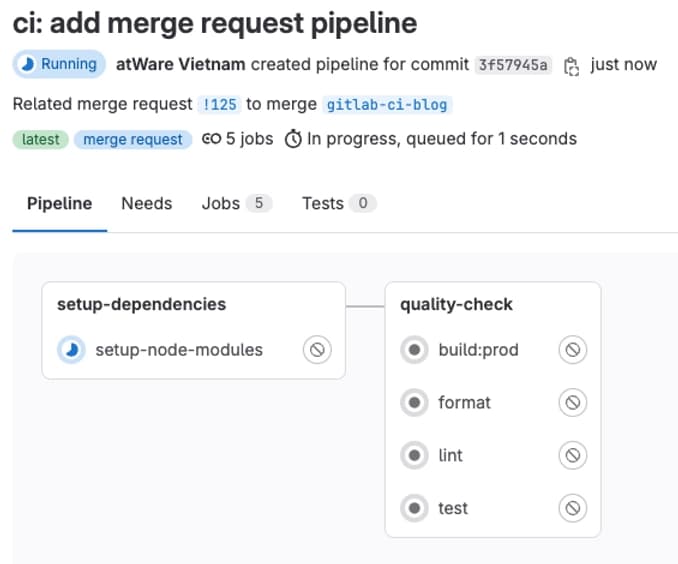
Task: Select the Pipeline tab
Action: 59,204
